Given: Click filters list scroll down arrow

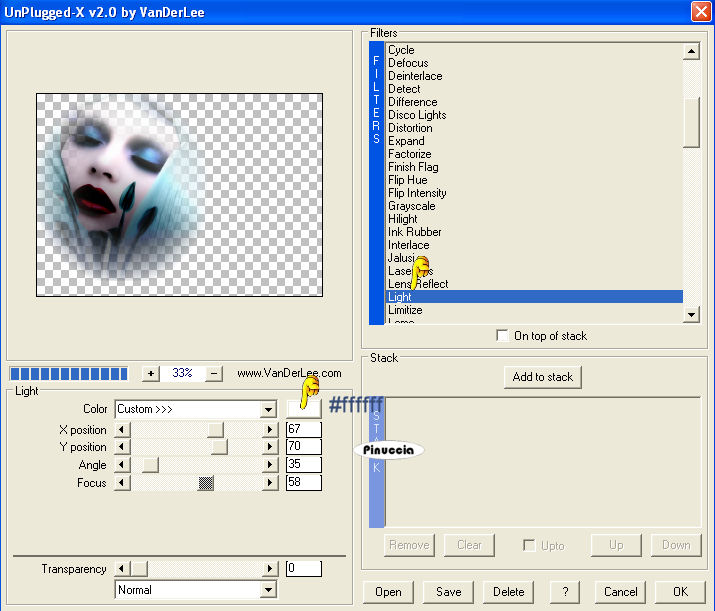Looking at the screenshot, I should coord(691,315).
